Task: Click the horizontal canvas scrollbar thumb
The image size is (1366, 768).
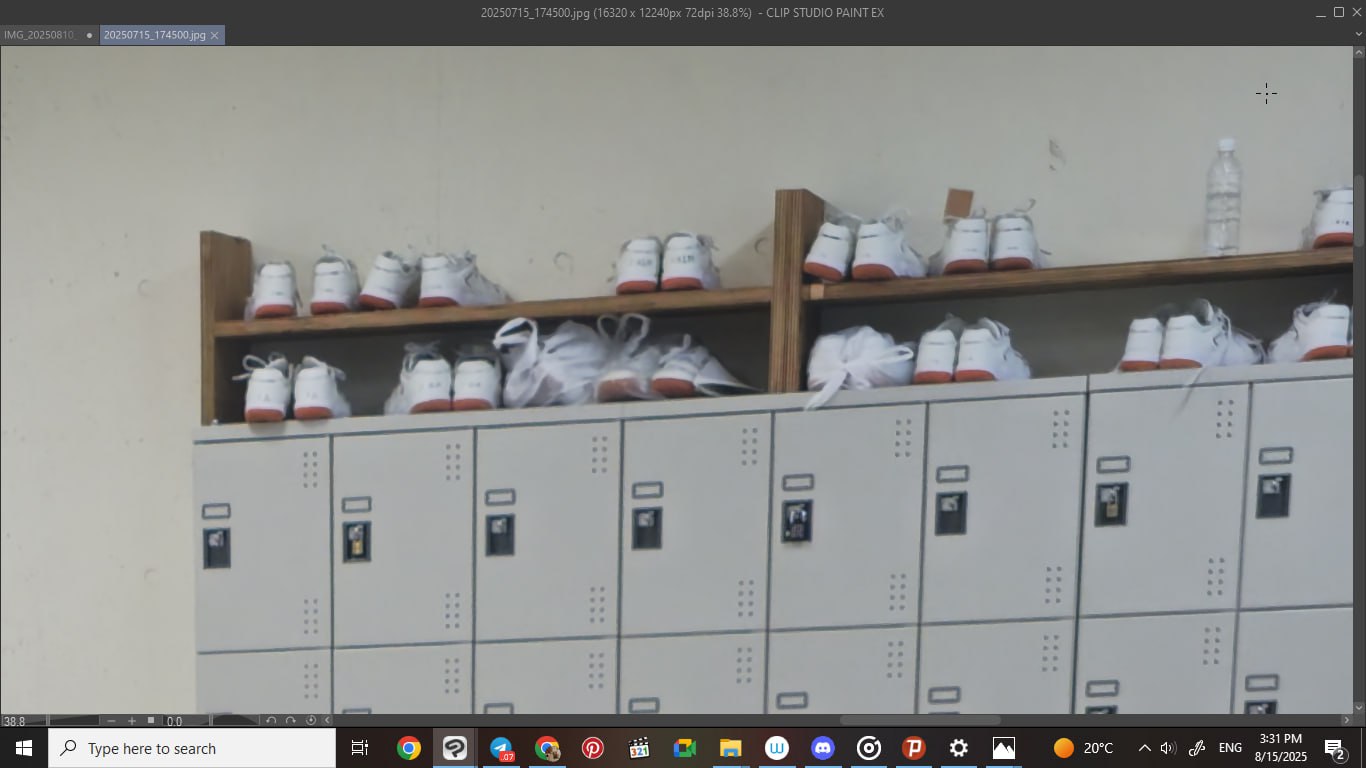Action: 920,720
